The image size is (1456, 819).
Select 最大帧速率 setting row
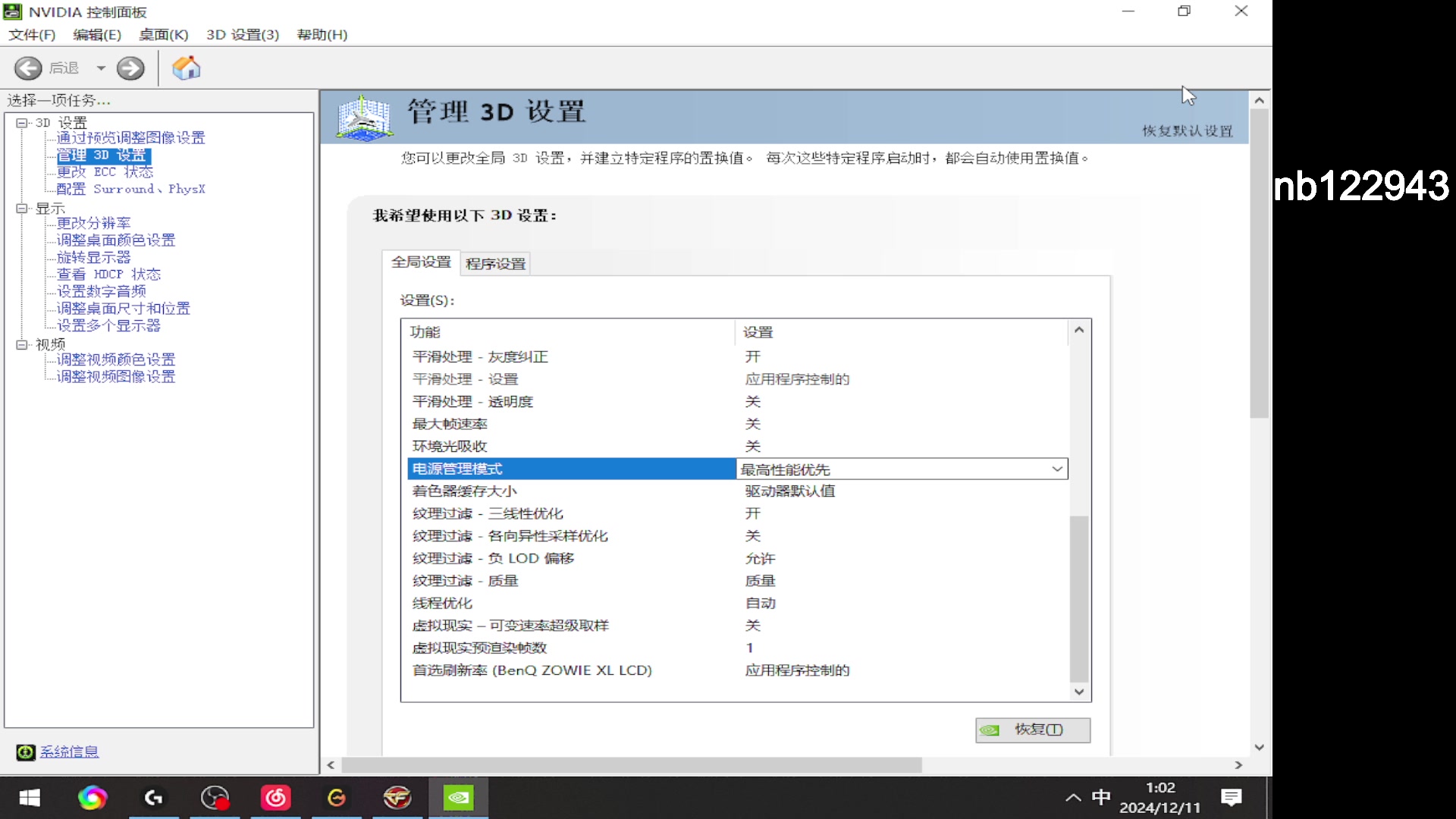(x=737, y=424)
